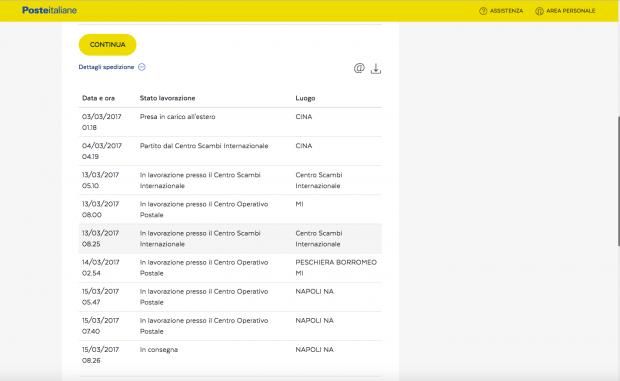Click CINA location in 03/03/2017 row
This screenshot has height=381, width=620.
pos(304,117)
